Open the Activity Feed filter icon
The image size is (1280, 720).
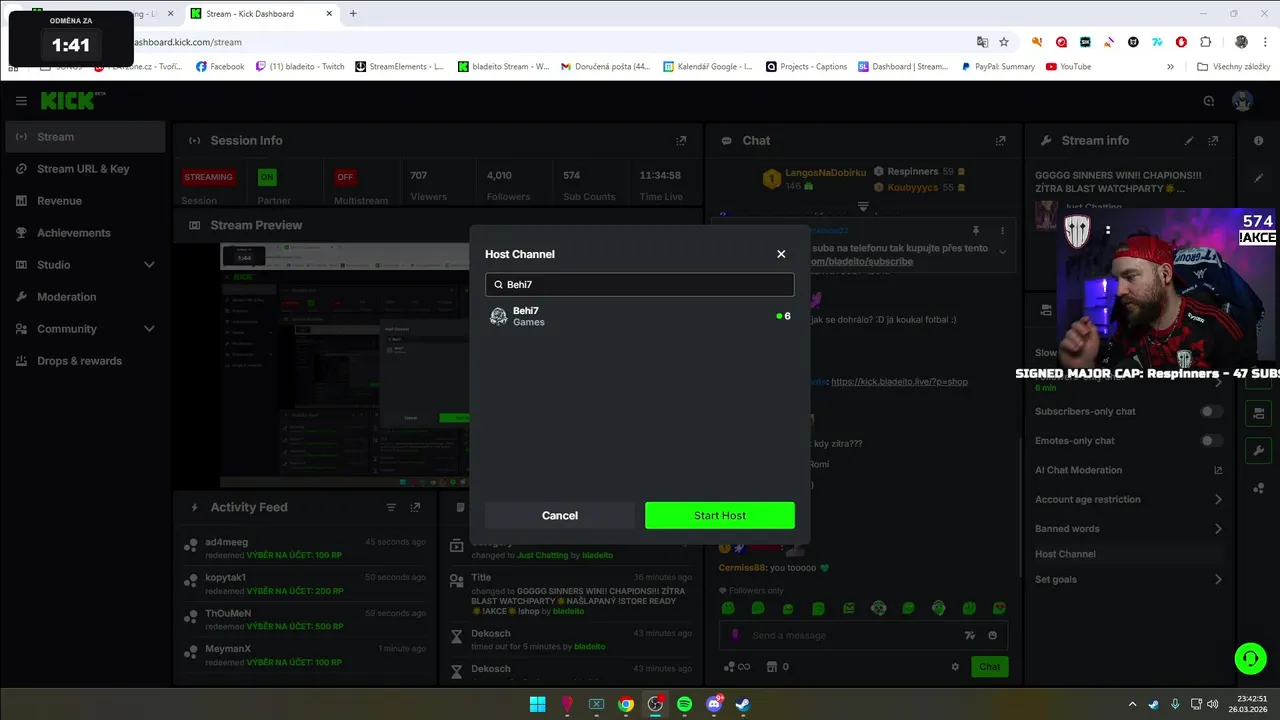pos(391,507)
